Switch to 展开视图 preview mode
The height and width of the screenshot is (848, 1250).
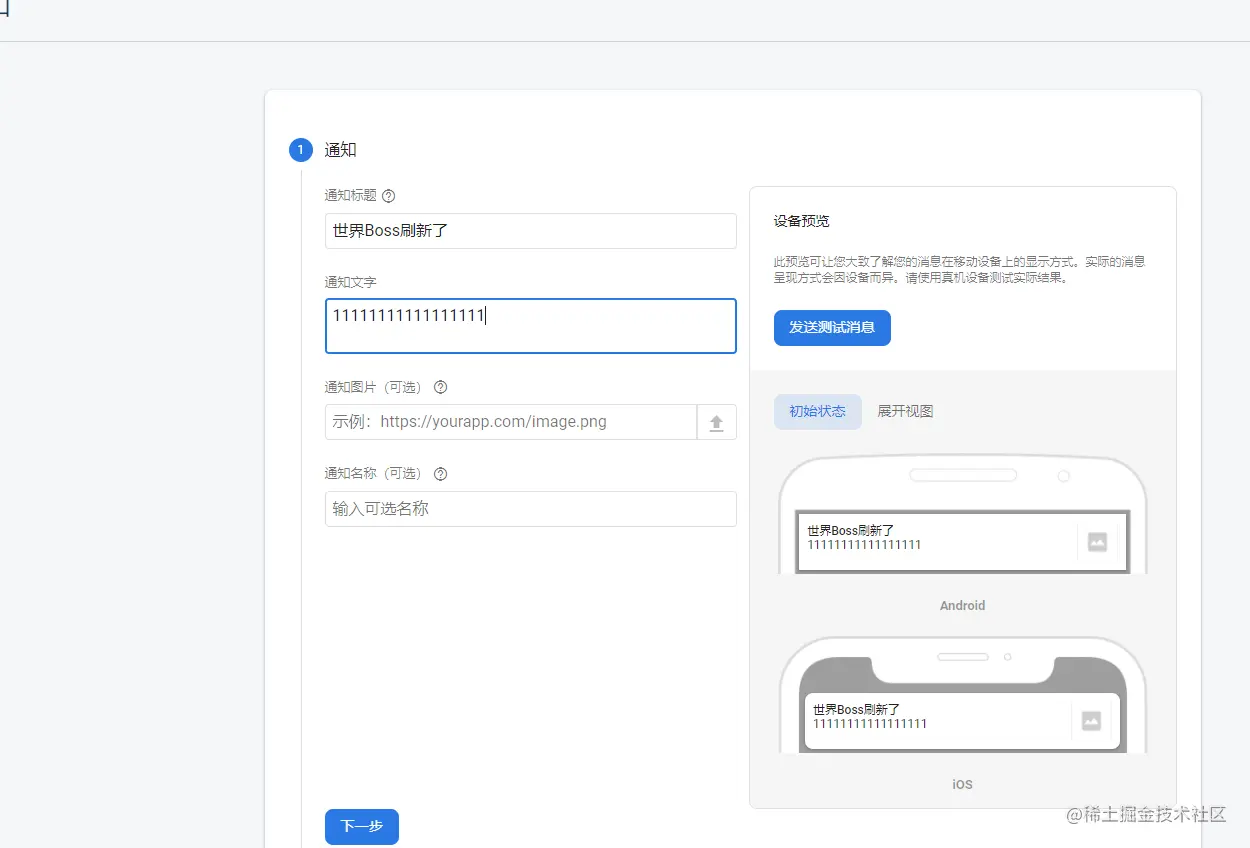tap(905, 411)
